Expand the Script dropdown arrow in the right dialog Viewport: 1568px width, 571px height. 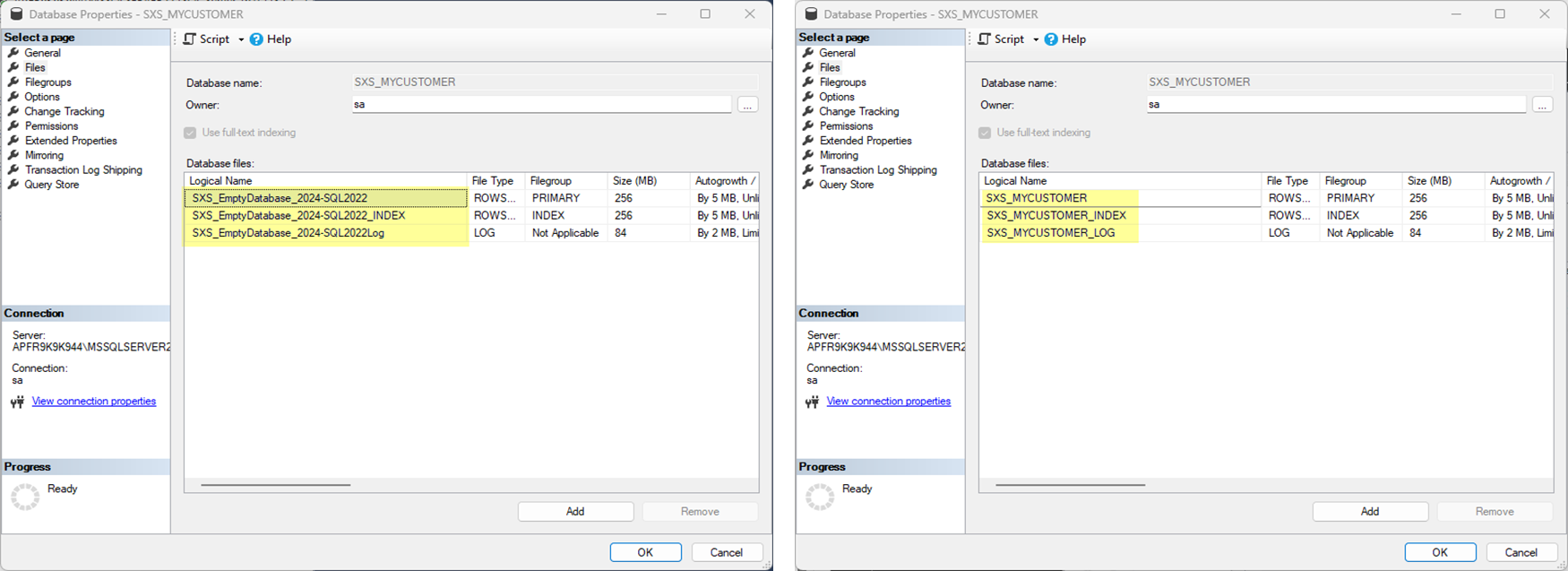tap(1036, 39)
